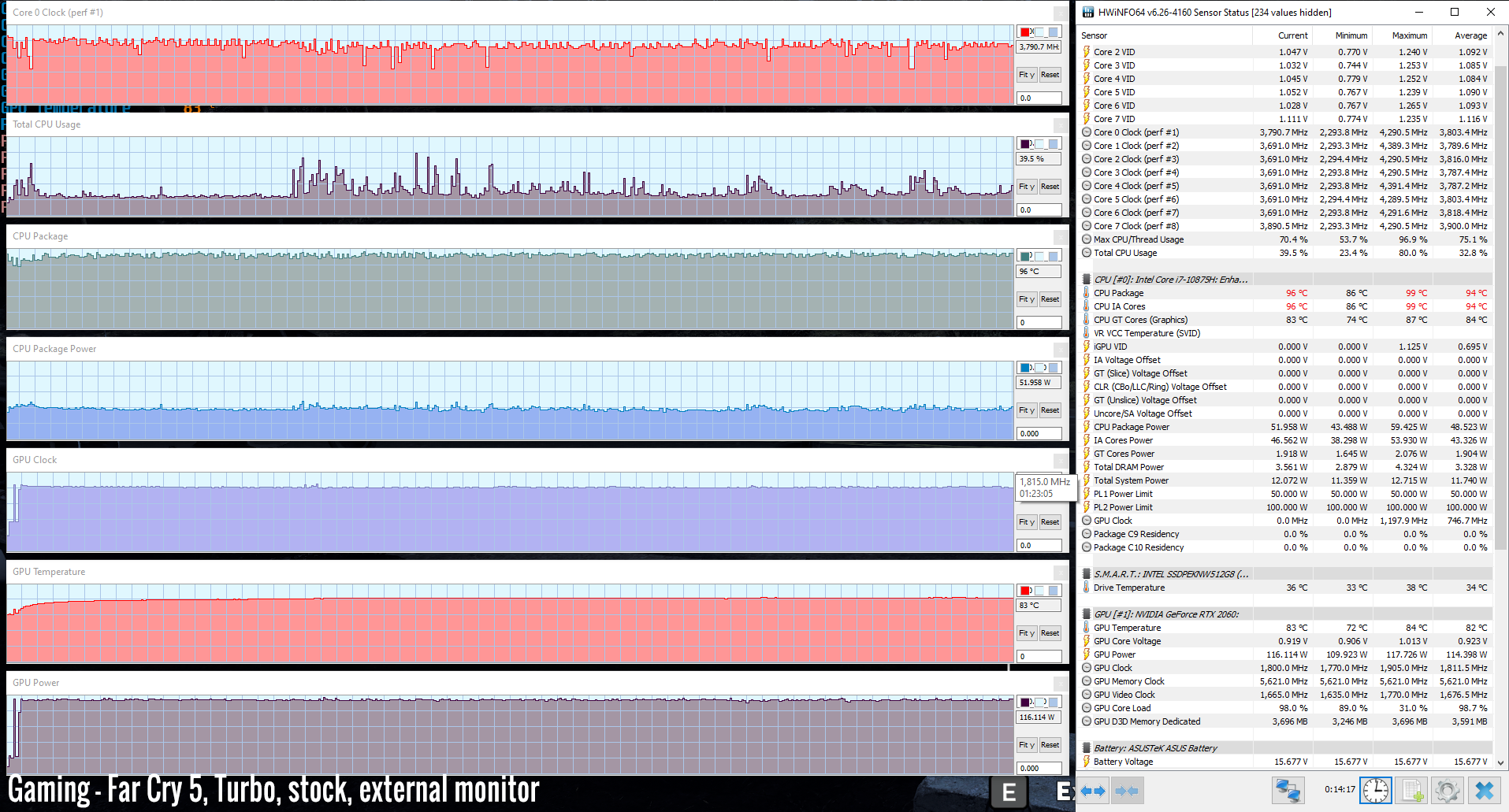Select the Core 7 VID sensor row

click(1285, 119)
